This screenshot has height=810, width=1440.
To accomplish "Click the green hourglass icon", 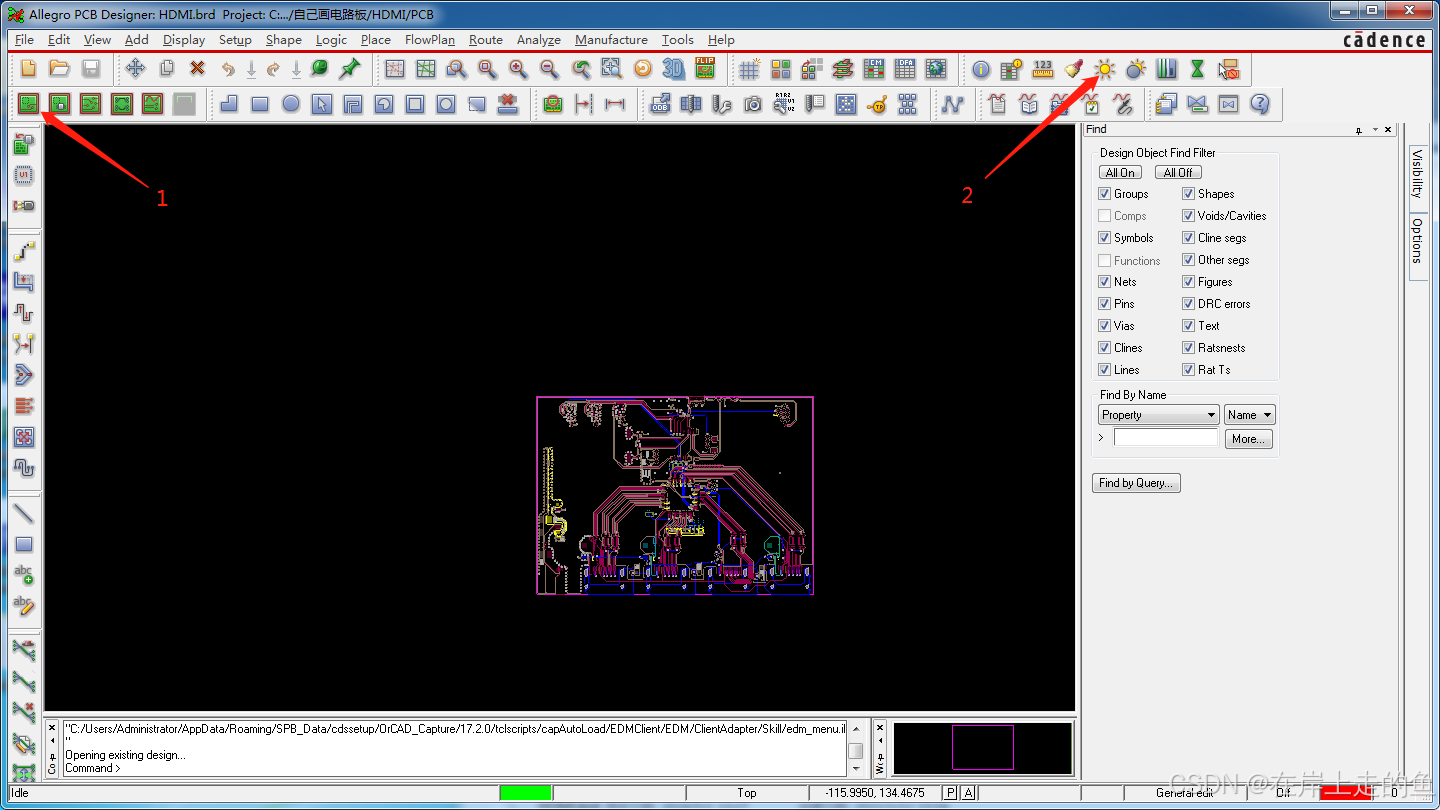I will tap(1197, 69).
